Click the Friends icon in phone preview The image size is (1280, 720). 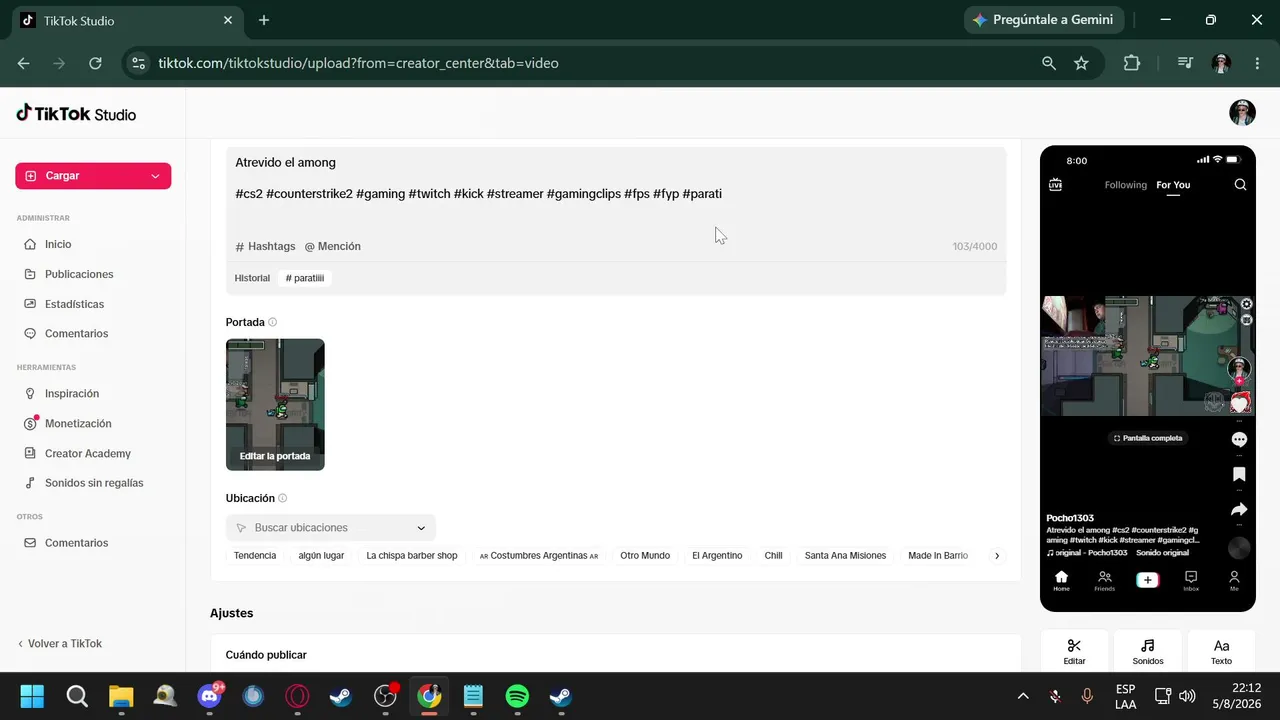tap(1104, 580)
